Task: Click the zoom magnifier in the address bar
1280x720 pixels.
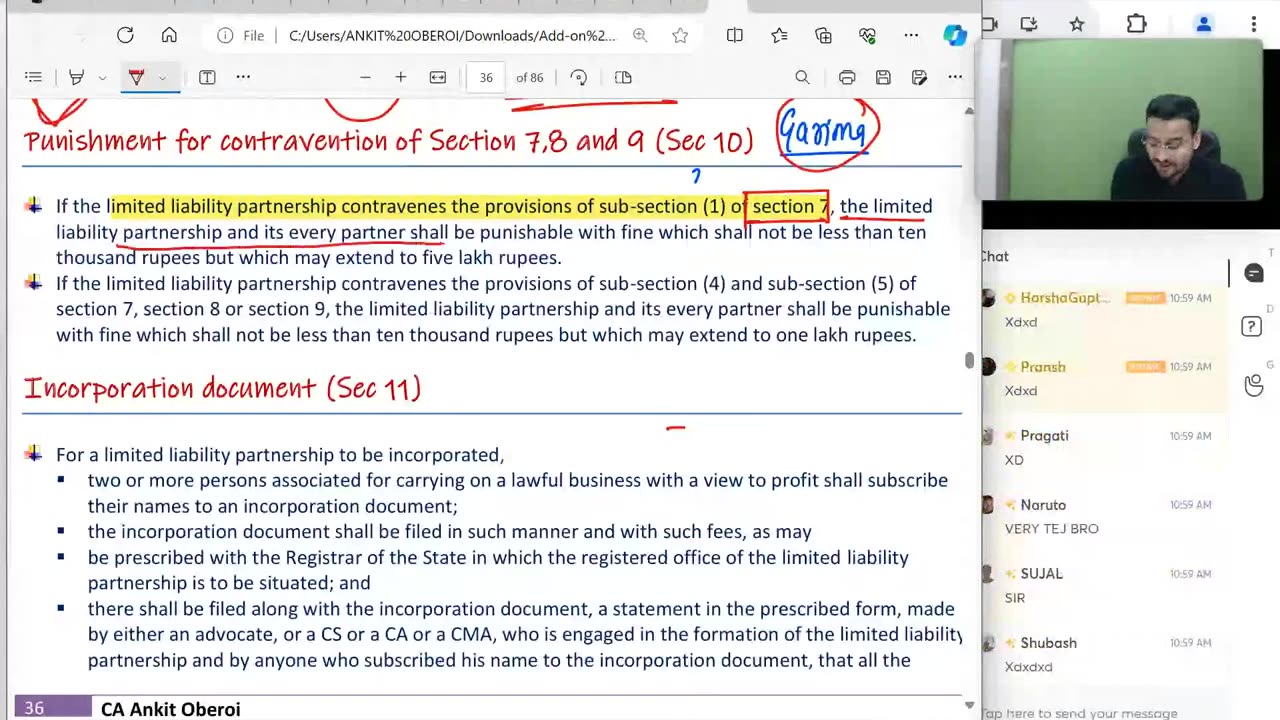Action: pyautogui.click(x=640, y=35)
